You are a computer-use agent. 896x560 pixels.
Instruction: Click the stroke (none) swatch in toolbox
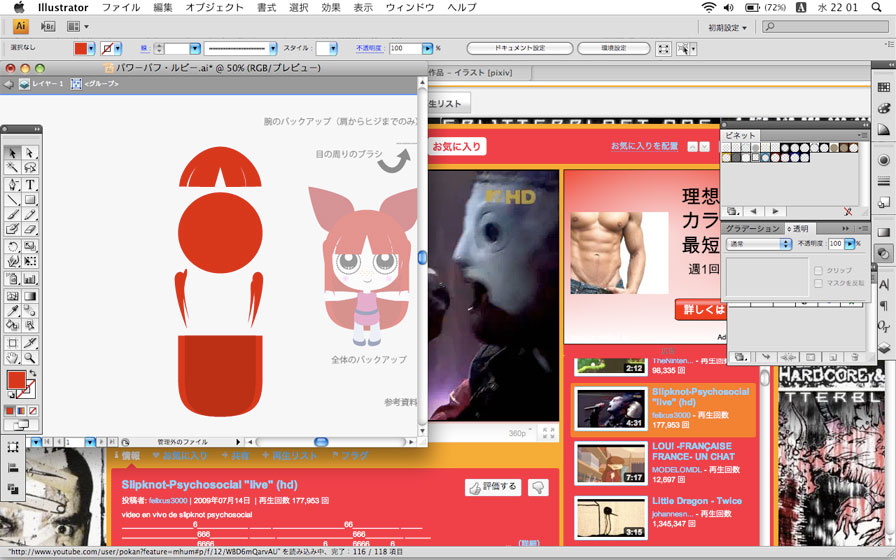pos(29,391)
